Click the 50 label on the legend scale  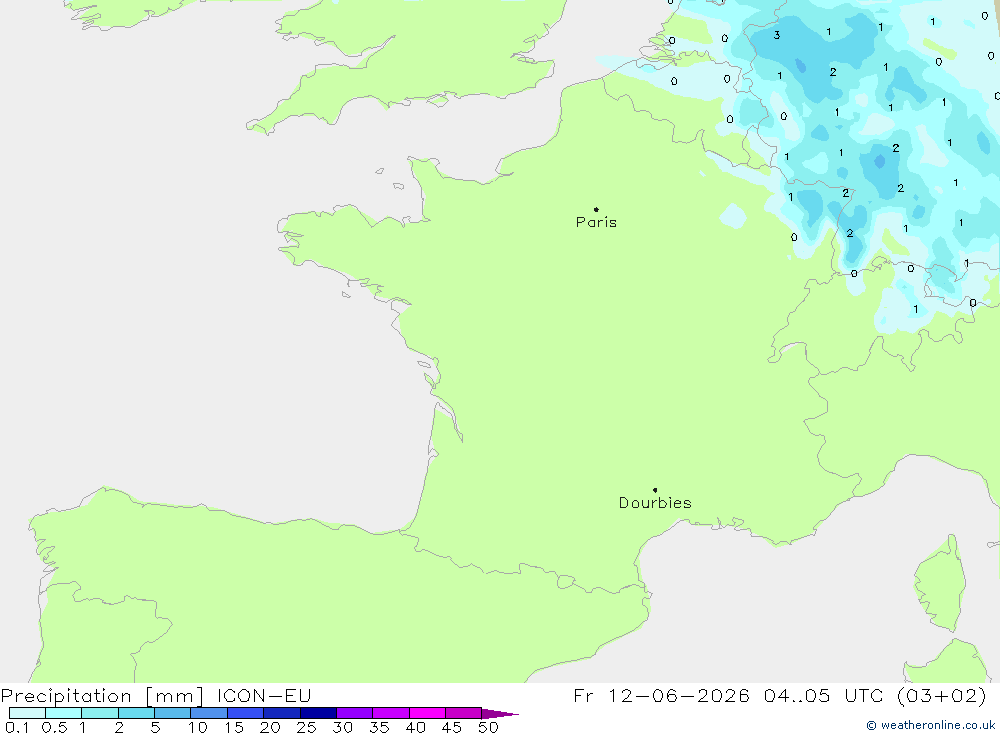coord(488,727)
